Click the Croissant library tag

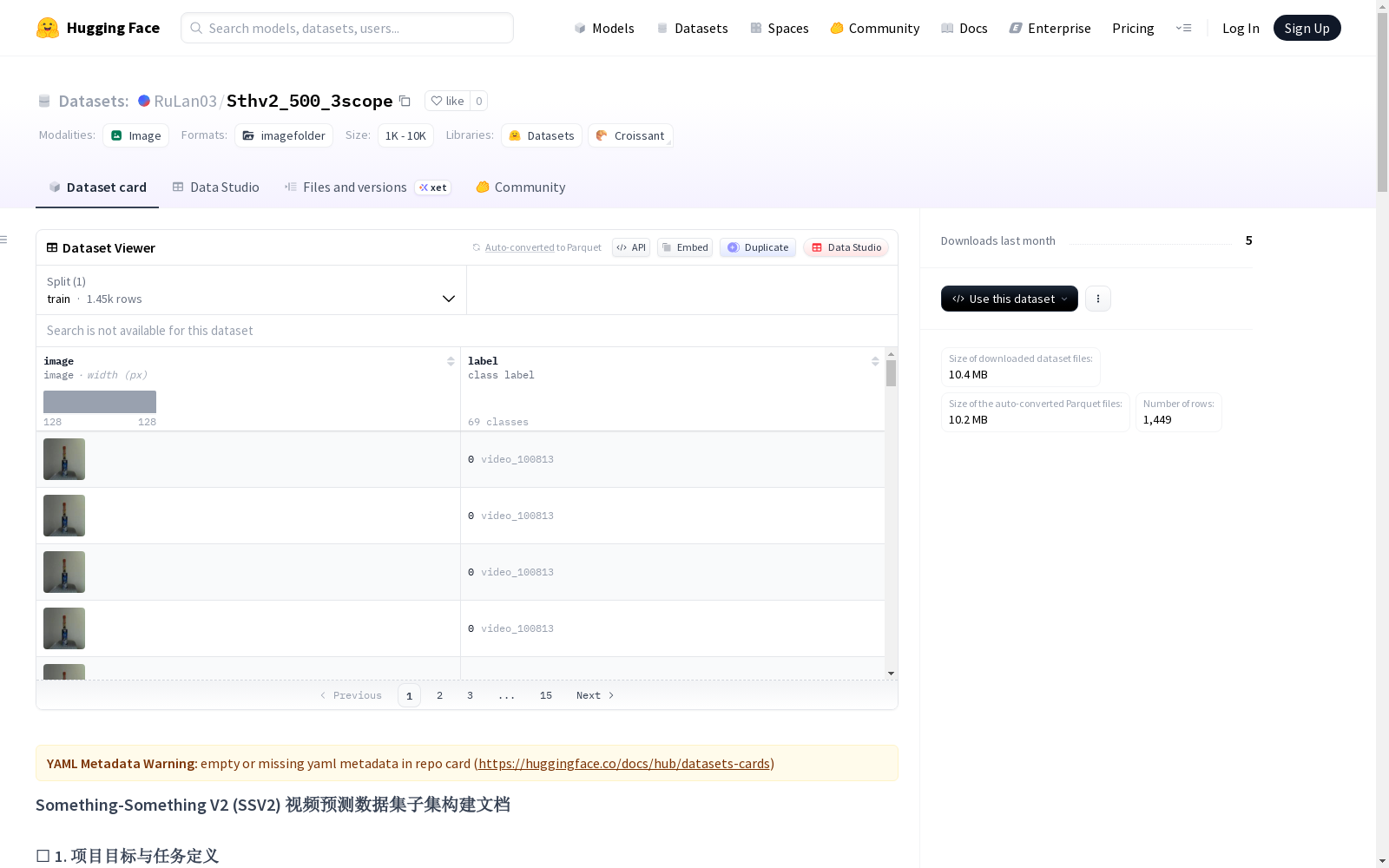click(630, 135)
